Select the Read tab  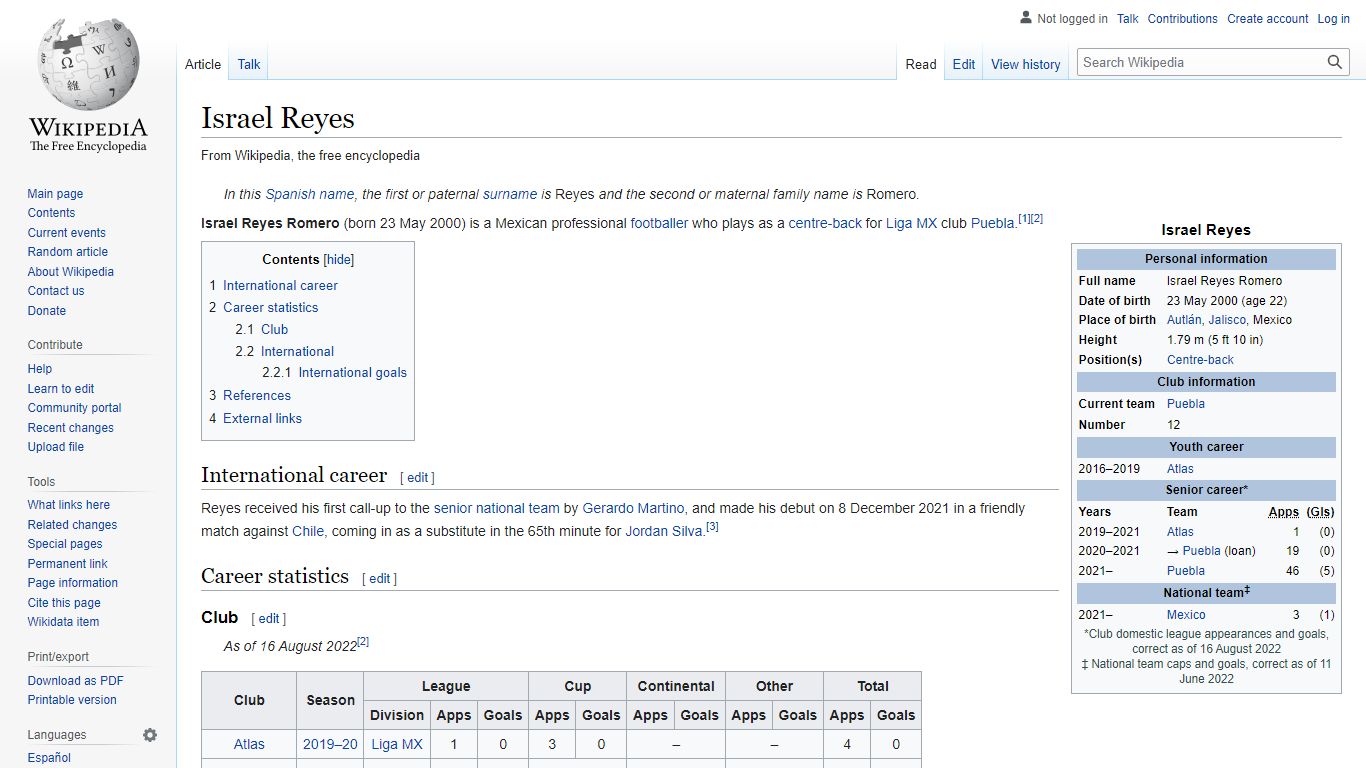pyautogui.click(x=921, y=64)
